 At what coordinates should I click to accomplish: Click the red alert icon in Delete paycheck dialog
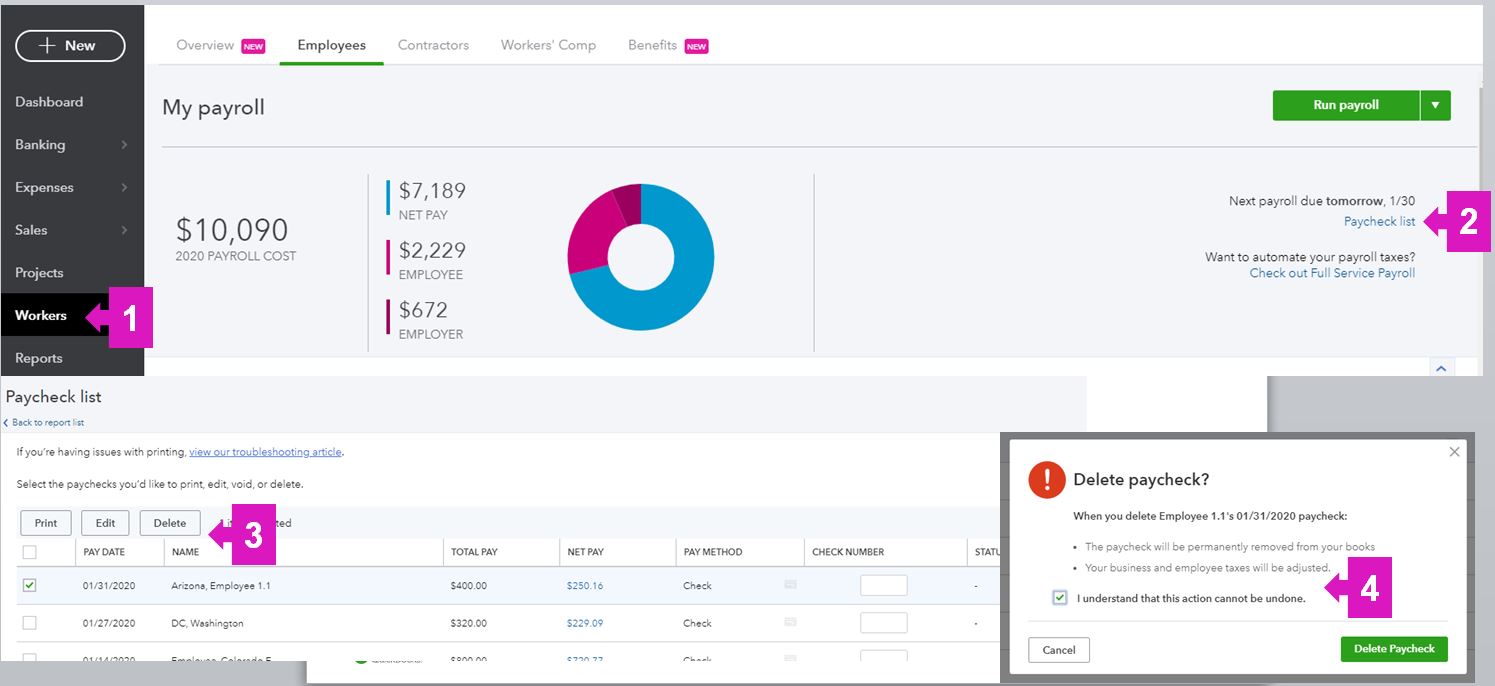click(1046, 480)
